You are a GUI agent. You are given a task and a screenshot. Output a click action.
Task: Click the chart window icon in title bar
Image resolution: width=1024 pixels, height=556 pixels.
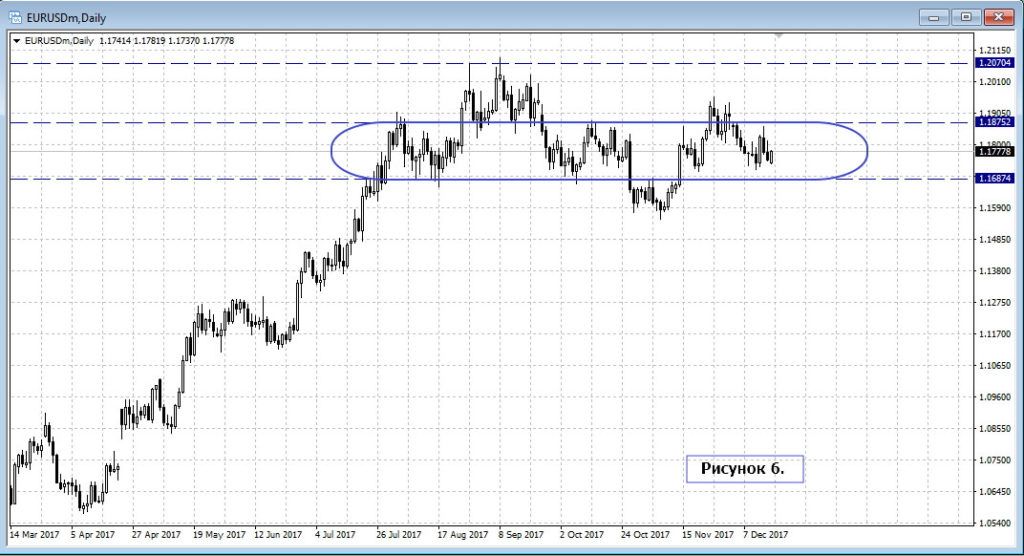pos(15,17)
